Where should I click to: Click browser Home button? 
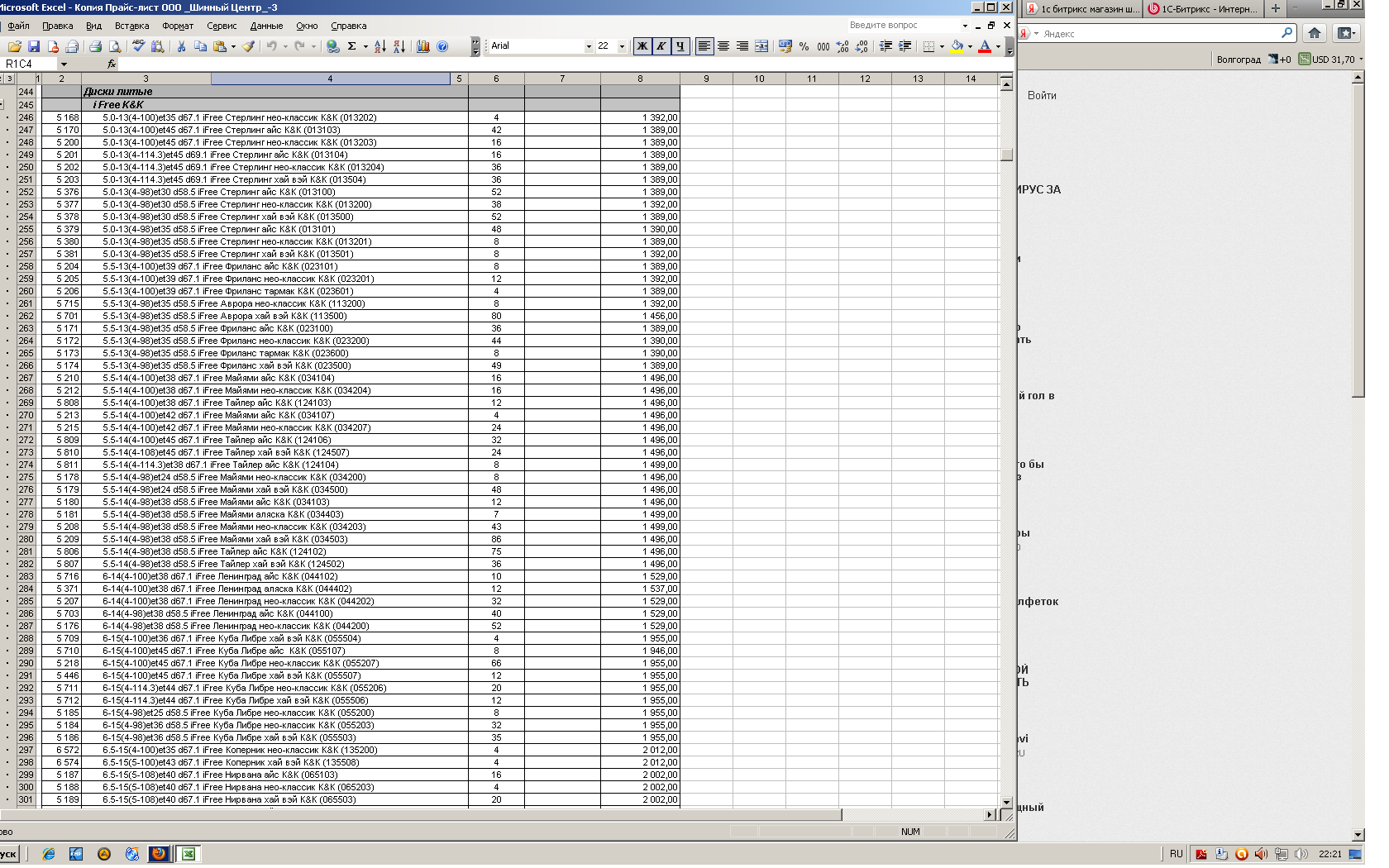pos(1315,33)
